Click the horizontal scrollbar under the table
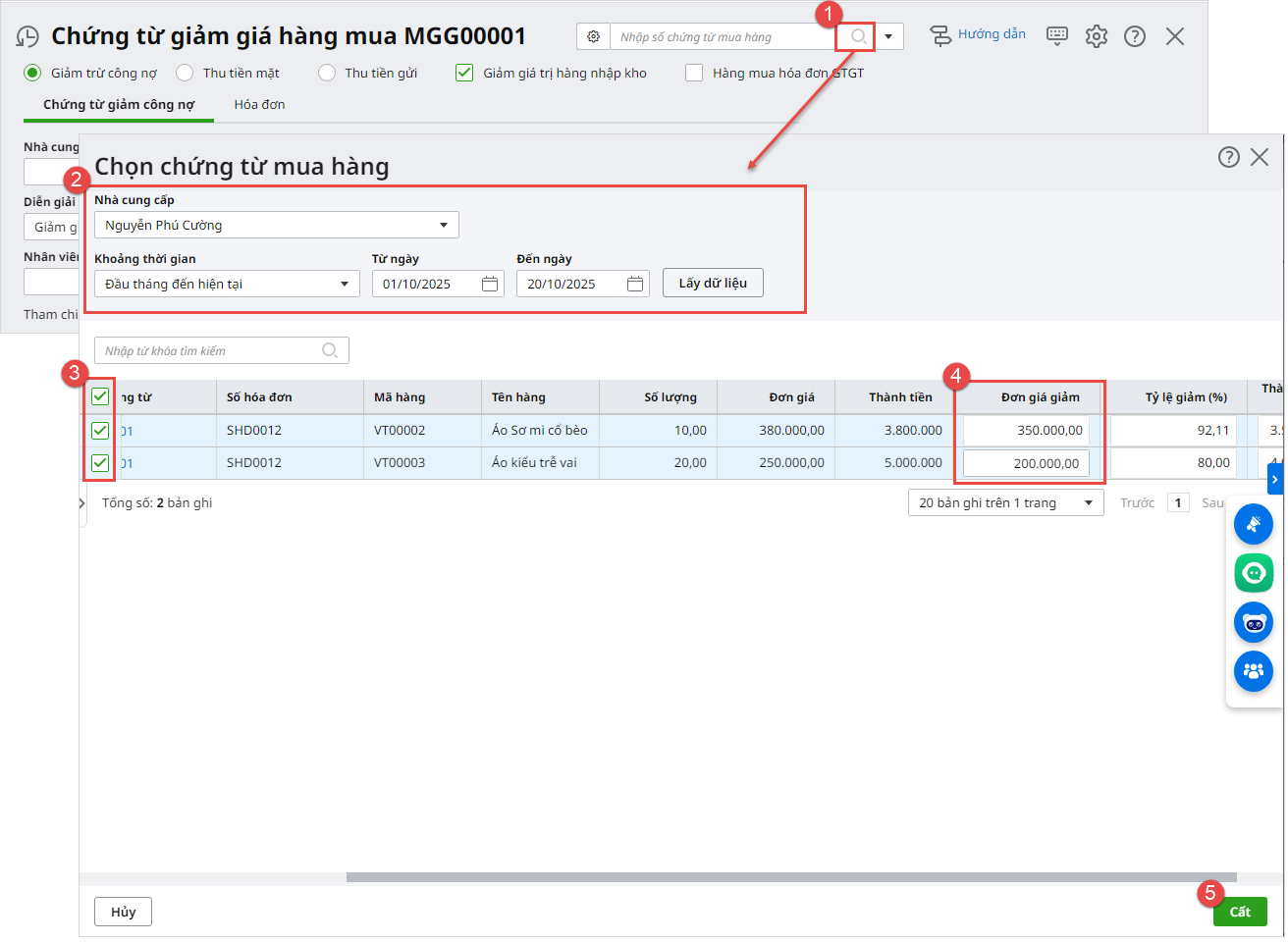 tap(790, 877)
